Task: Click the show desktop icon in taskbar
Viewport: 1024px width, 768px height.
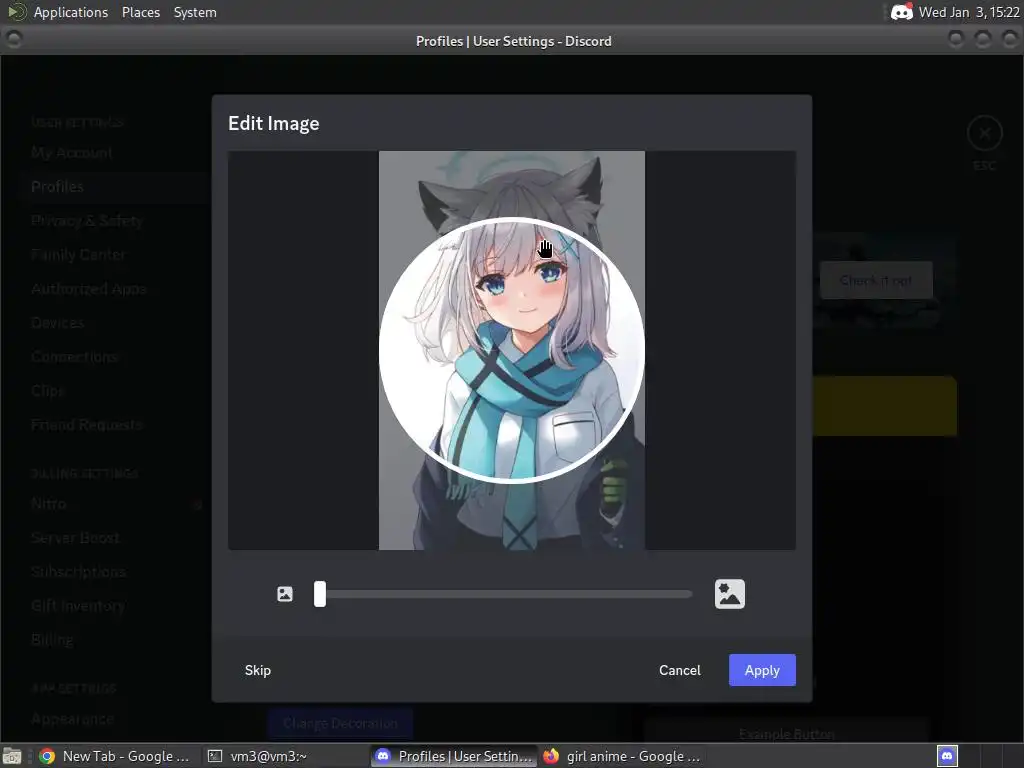Action: point(12,756)
